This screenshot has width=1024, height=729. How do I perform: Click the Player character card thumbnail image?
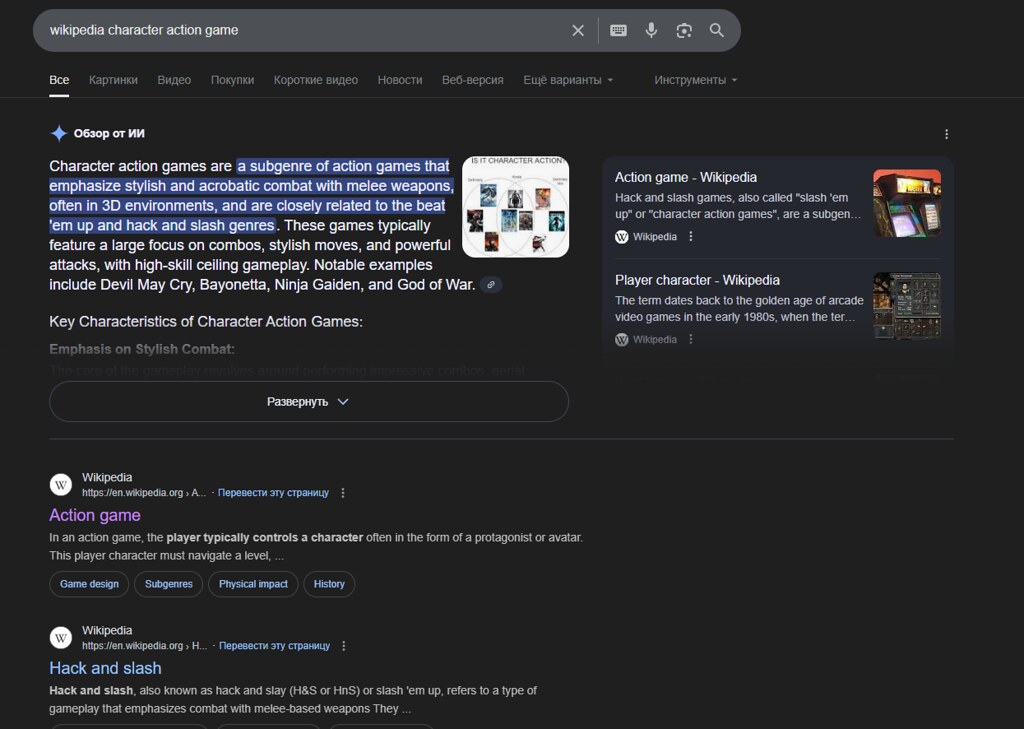click(x=907, y=306)
